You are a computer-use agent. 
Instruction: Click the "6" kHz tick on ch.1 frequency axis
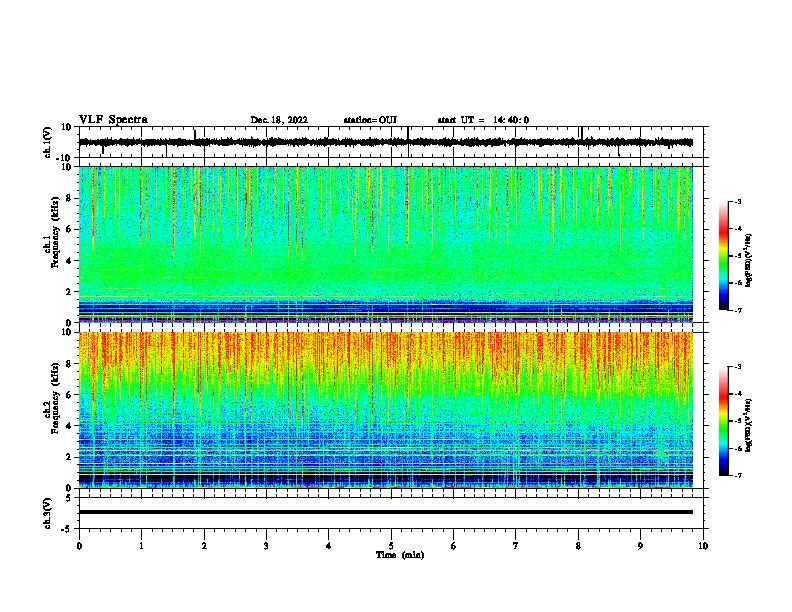click(69, 229)
